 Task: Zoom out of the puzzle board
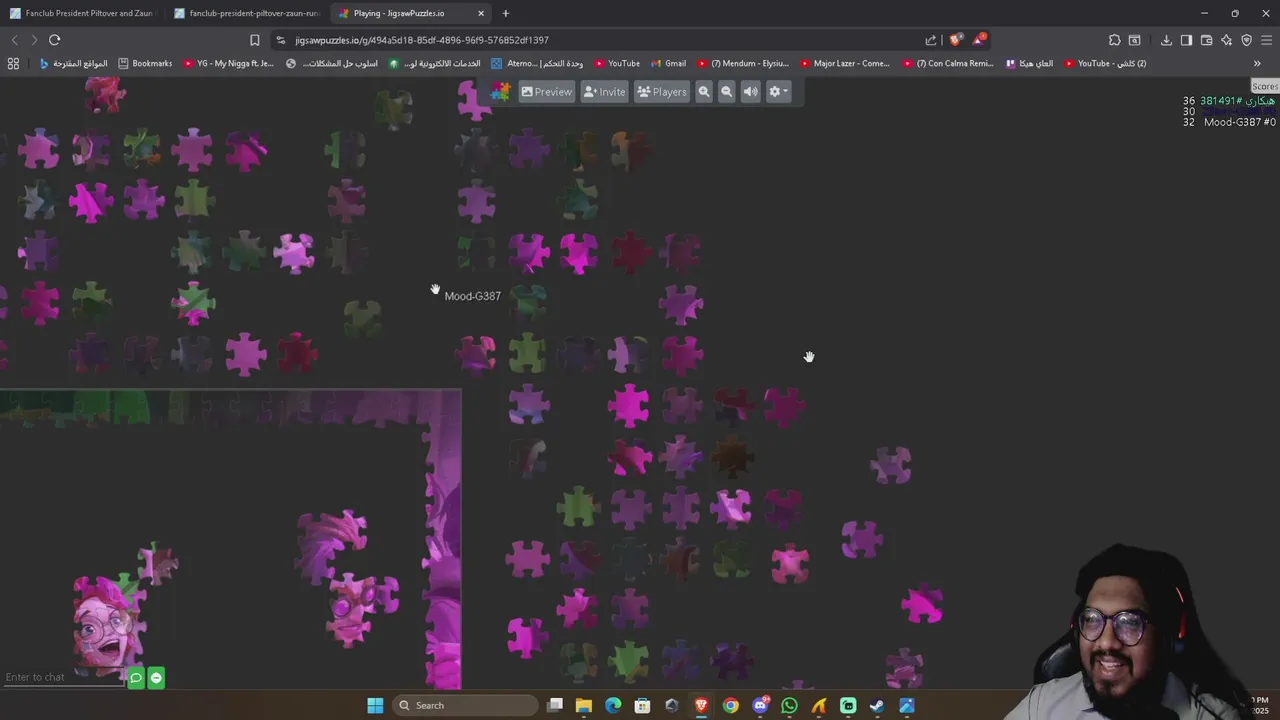[x=727, y=92]
